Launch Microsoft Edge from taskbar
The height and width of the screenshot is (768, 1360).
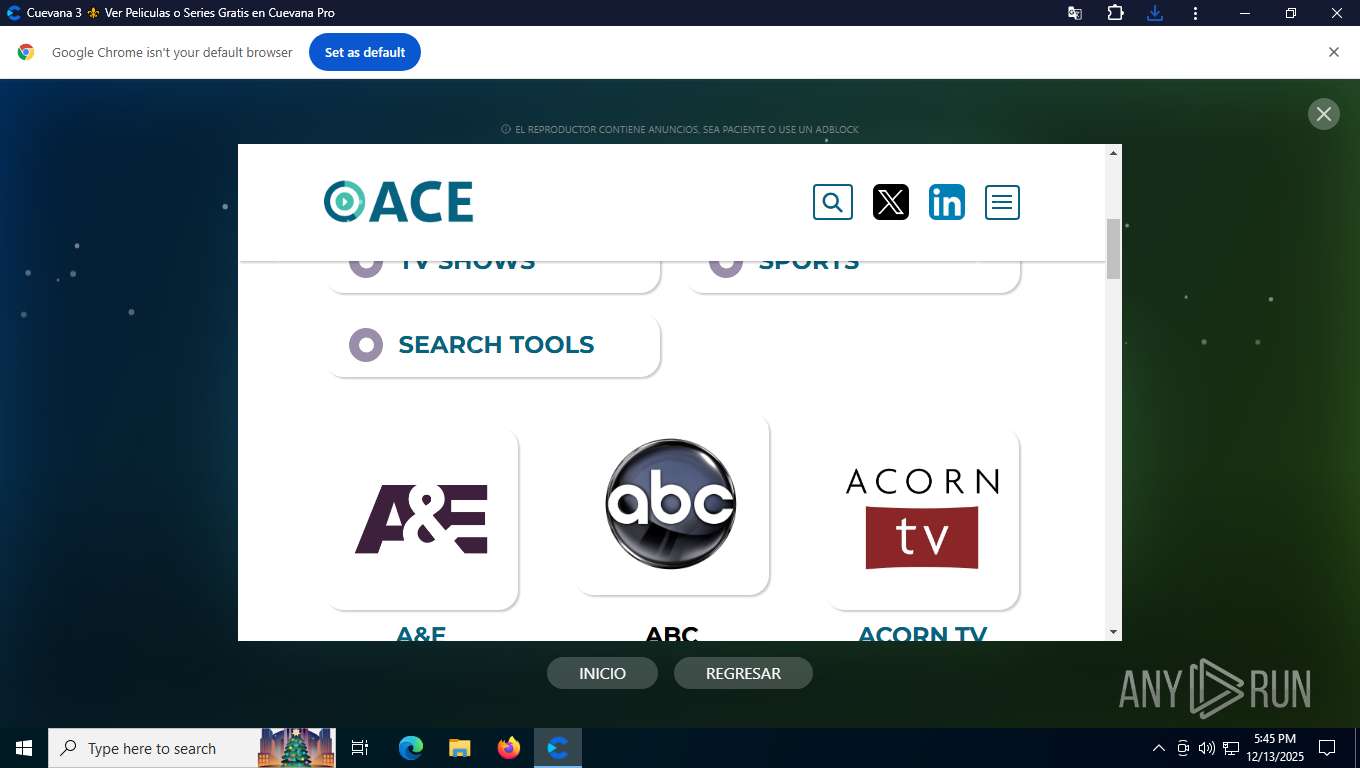pos(411,748)
